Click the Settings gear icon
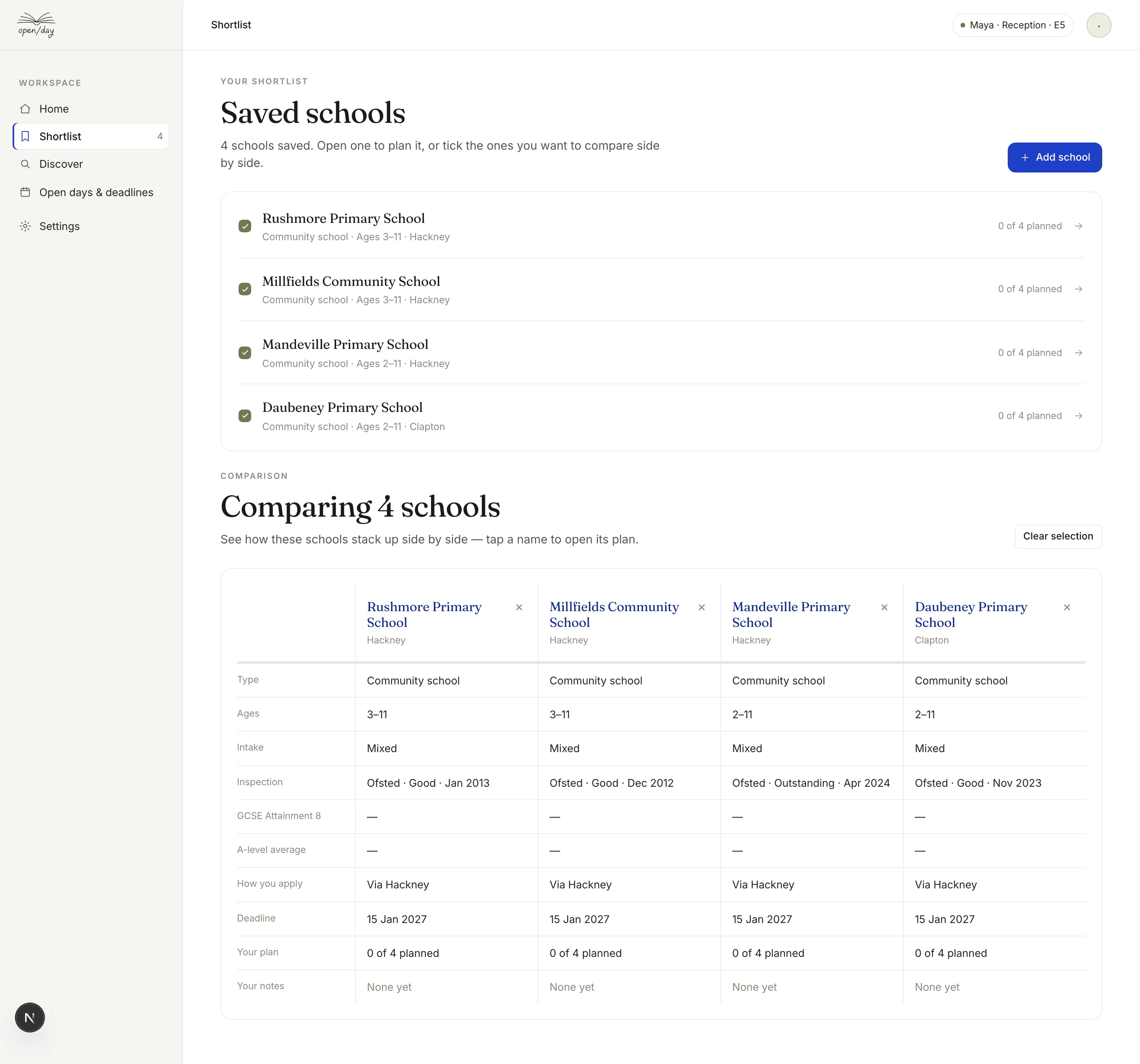The image size is (1140, 1064). coord(25,226)
